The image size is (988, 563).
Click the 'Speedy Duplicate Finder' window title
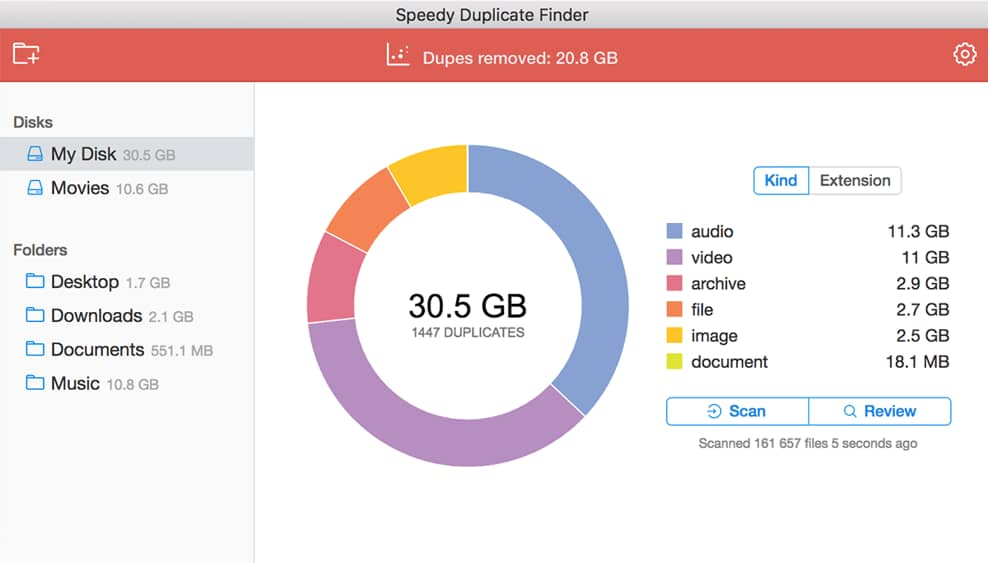pyautogui.click(x=491, y=15)
